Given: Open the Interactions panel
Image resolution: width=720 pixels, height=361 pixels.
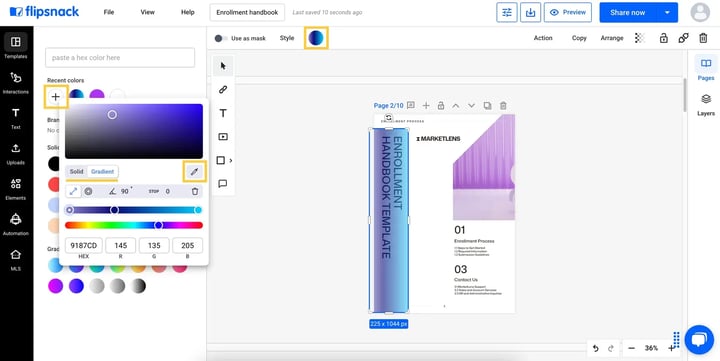Looking at the screenshot, I should (16, 83).
